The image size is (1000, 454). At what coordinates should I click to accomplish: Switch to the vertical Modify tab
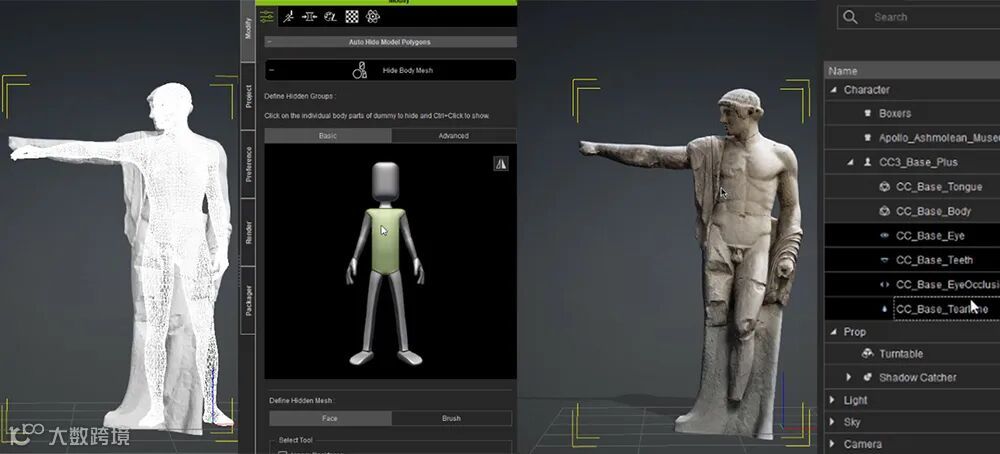pos(248,31)
